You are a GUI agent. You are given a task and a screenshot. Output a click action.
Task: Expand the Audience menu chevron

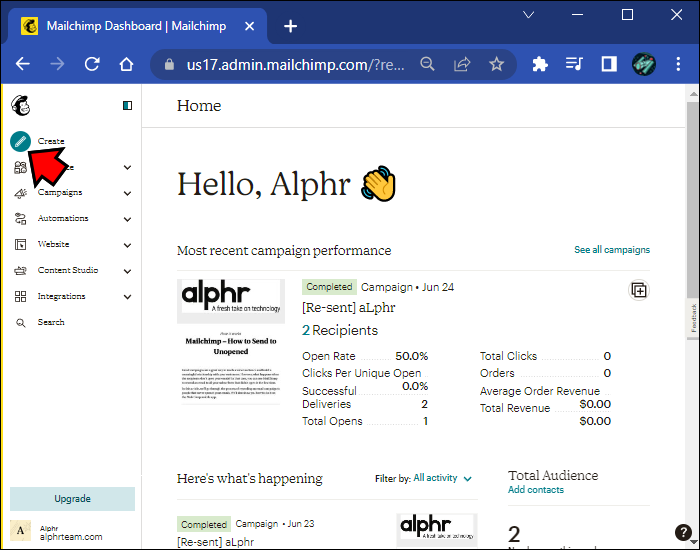tap(127, 167)
